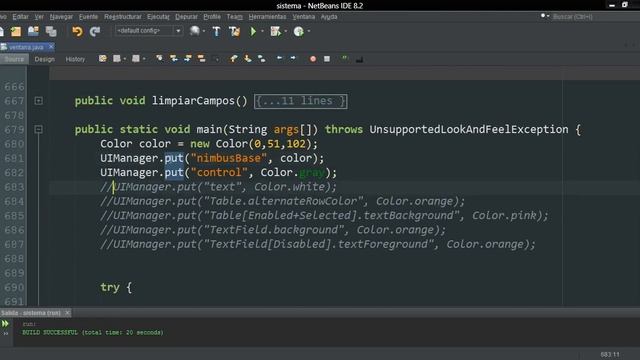Switch to History view

point(75,59)
